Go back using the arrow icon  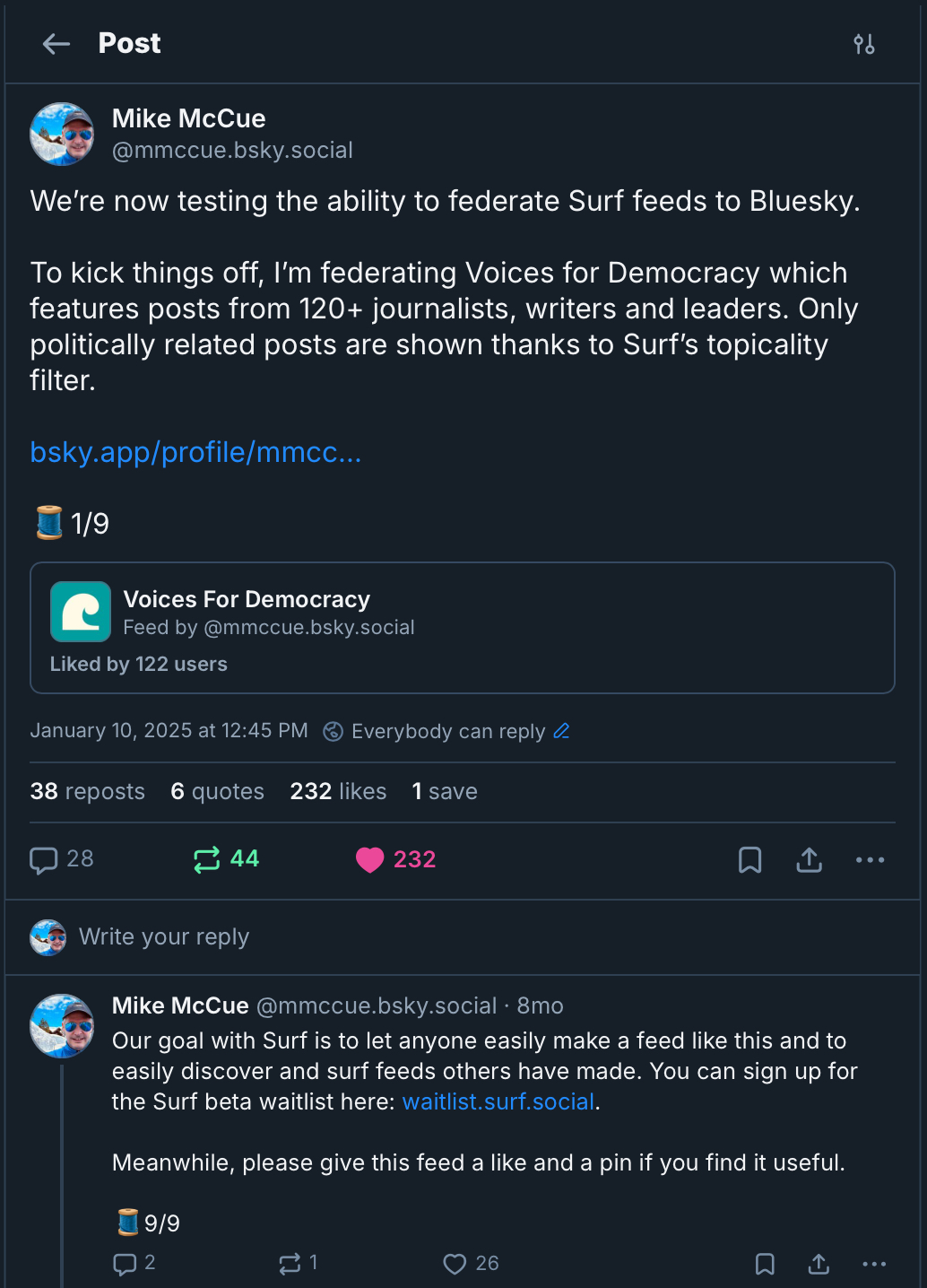(x=56, y=44)
